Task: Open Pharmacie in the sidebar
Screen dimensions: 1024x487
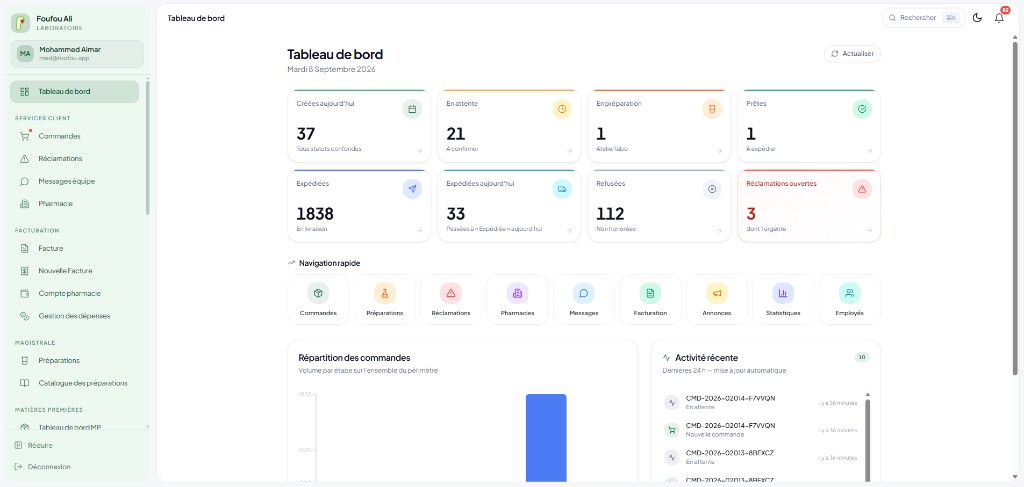Action: 74,204
